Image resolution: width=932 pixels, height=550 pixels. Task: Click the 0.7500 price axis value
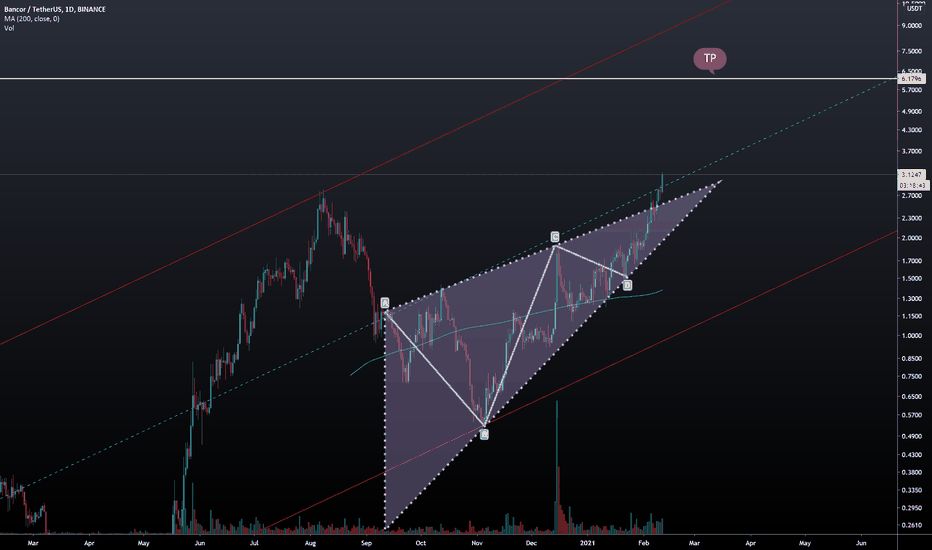click(911, 376)
